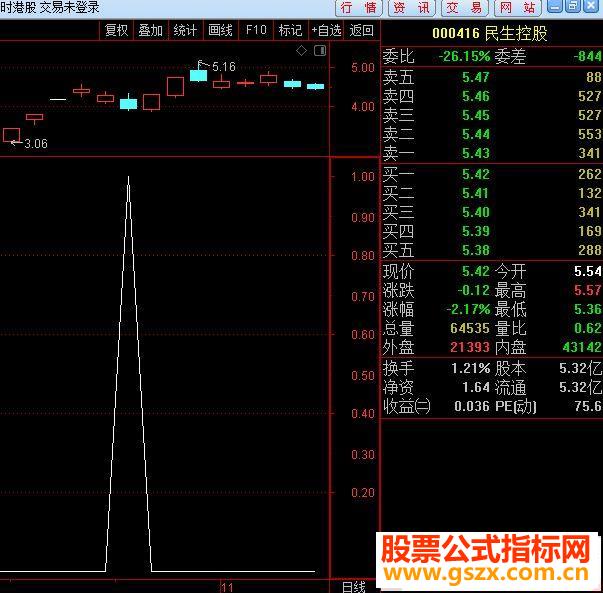Open the 统计 statistics option
This screenshot has width=603, height=593.
tap(185, 30)
